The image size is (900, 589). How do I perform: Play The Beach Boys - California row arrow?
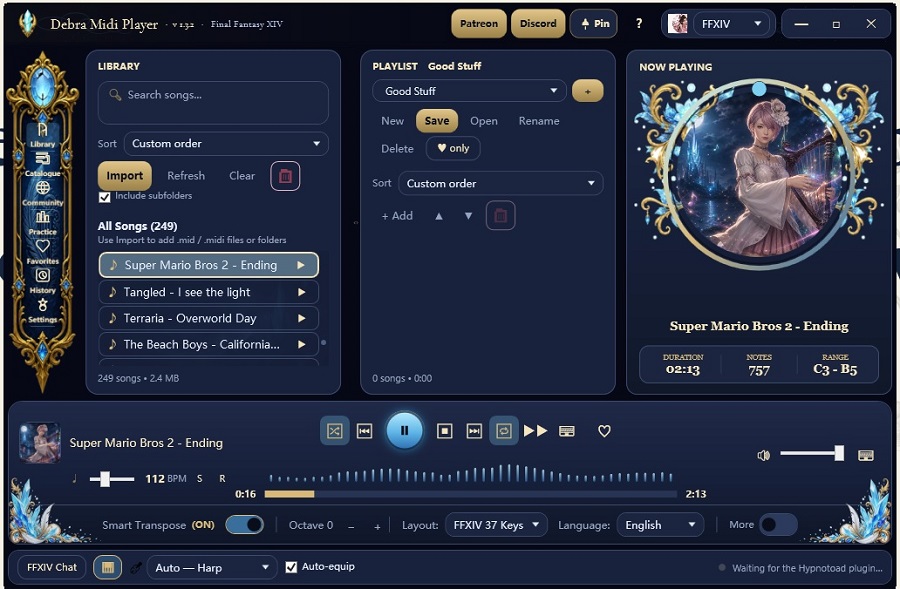point(301,344)
